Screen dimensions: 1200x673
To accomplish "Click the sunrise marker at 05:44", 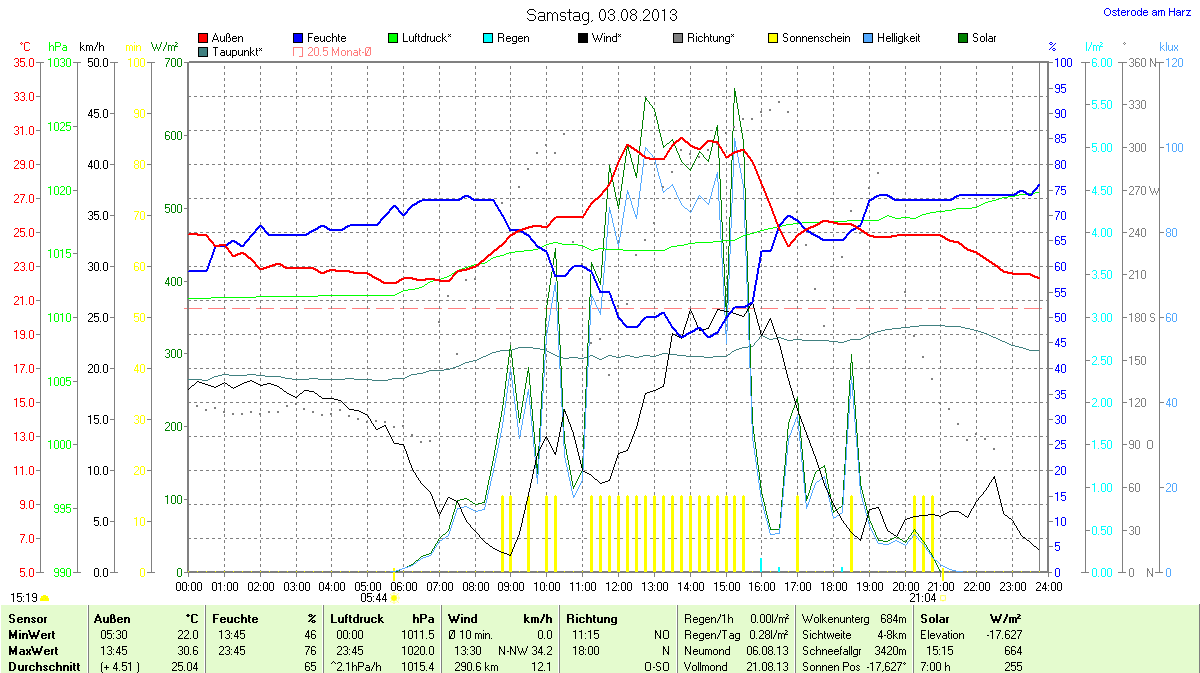I will [395, 598].
